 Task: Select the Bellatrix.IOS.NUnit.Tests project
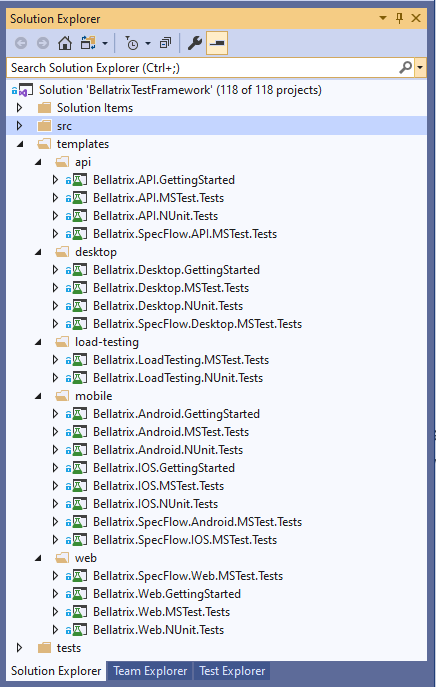coord(155,504)
